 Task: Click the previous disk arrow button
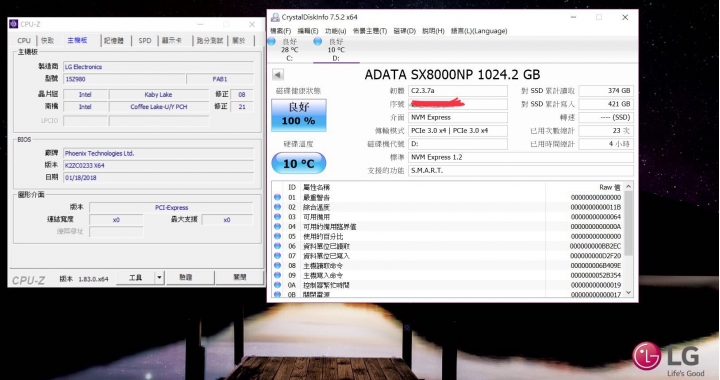point(278,74)
